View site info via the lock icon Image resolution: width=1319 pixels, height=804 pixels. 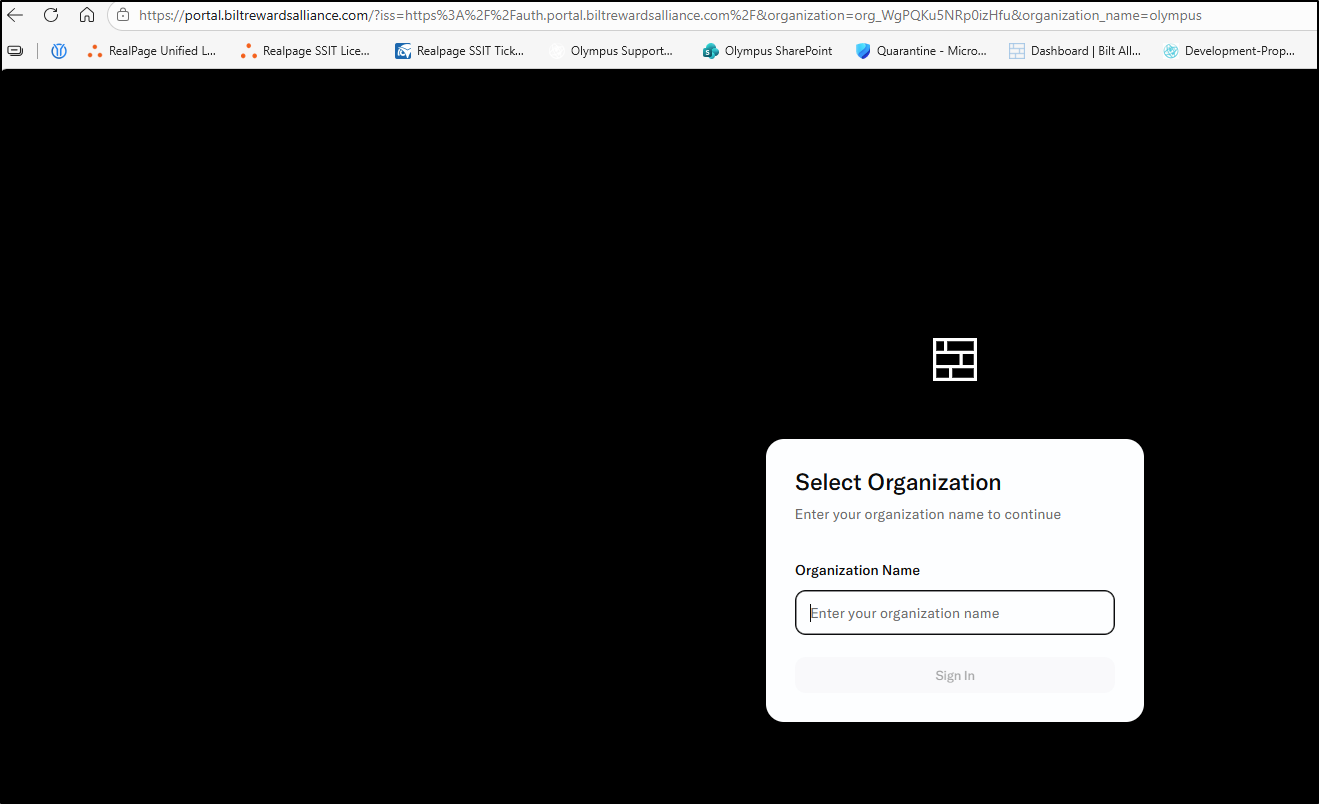(x=123, y=15)
